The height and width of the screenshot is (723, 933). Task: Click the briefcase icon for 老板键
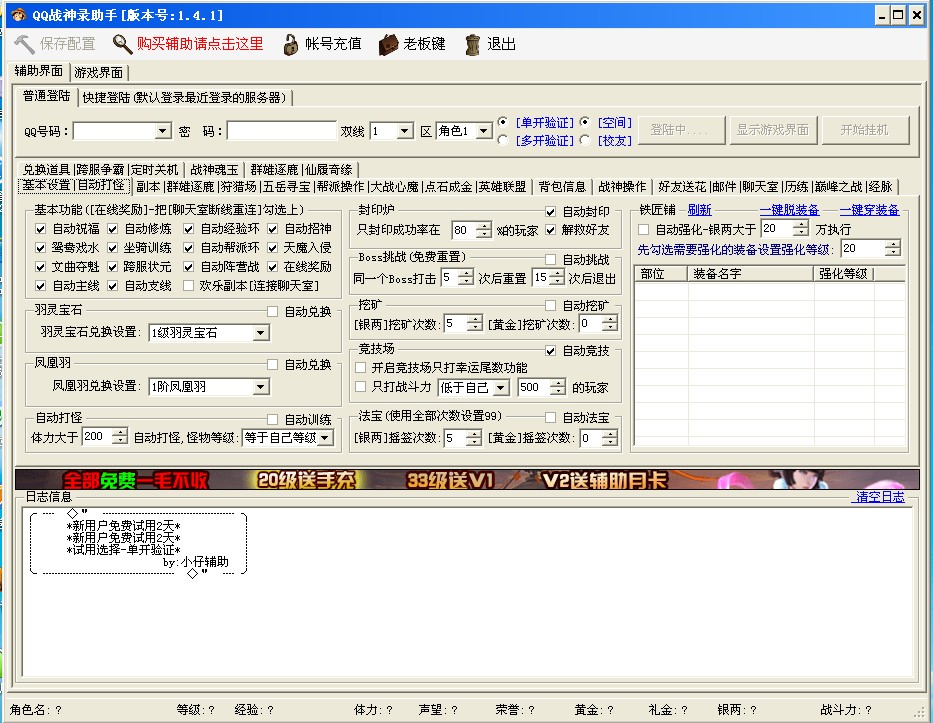(388, 44)
